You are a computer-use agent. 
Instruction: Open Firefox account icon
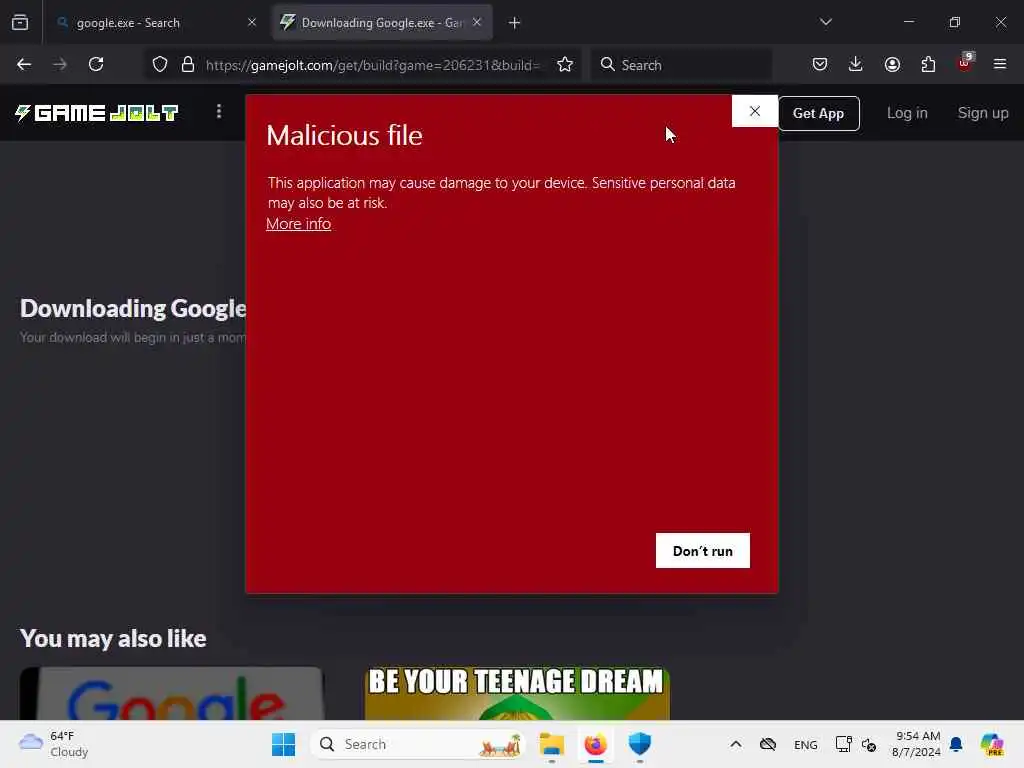pyautogui.click(x=892, y=64)
